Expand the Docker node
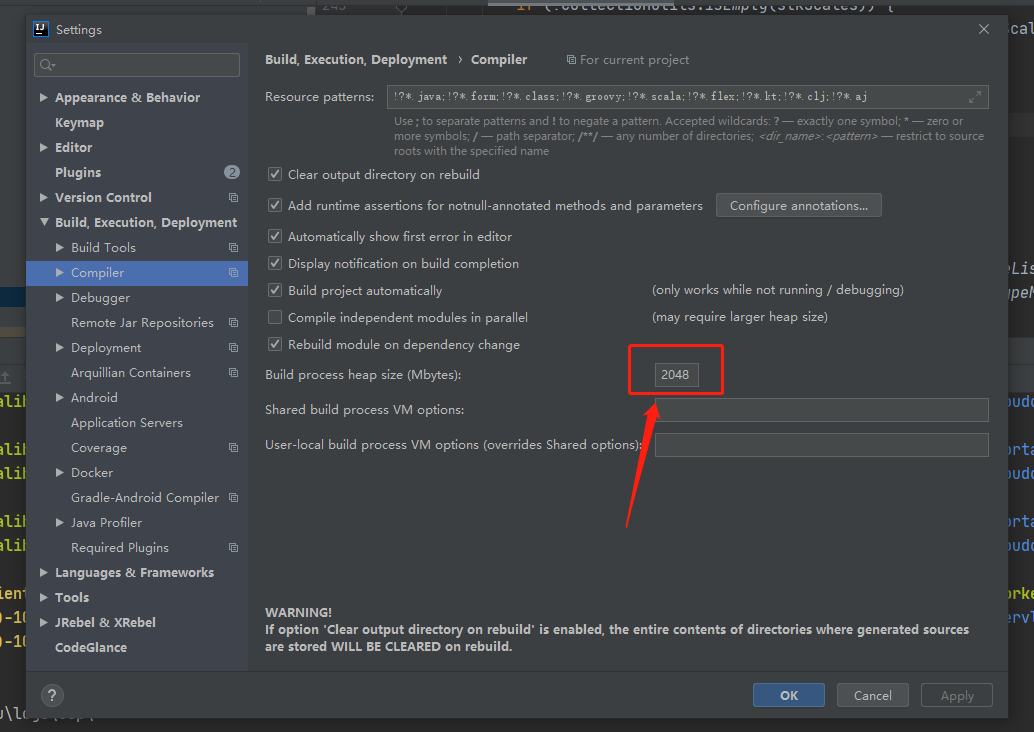This screenshot has width=1034, height=732. tap(59, 472)
